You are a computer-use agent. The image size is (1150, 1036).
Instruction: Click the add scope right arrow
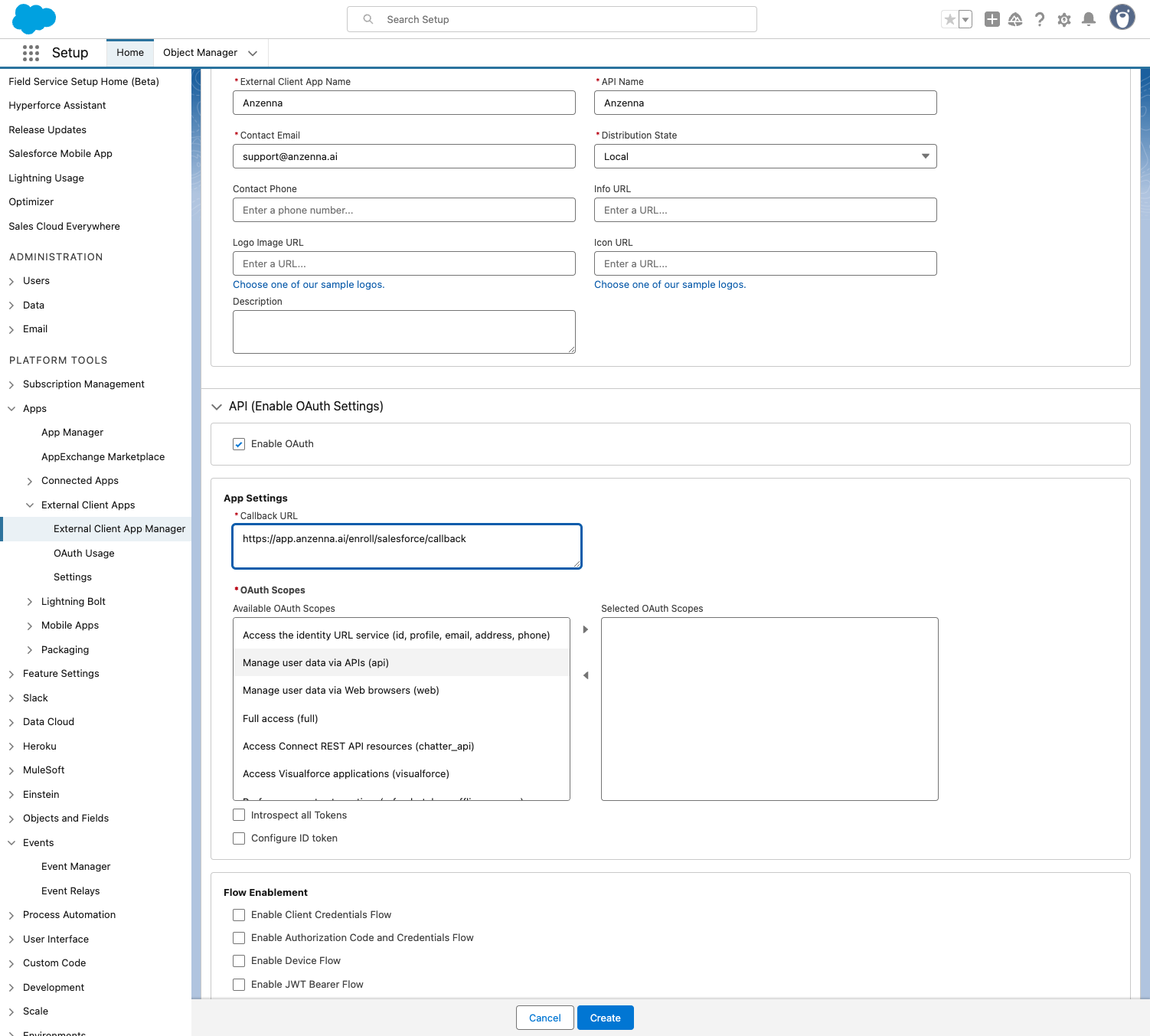coord(586,629)
